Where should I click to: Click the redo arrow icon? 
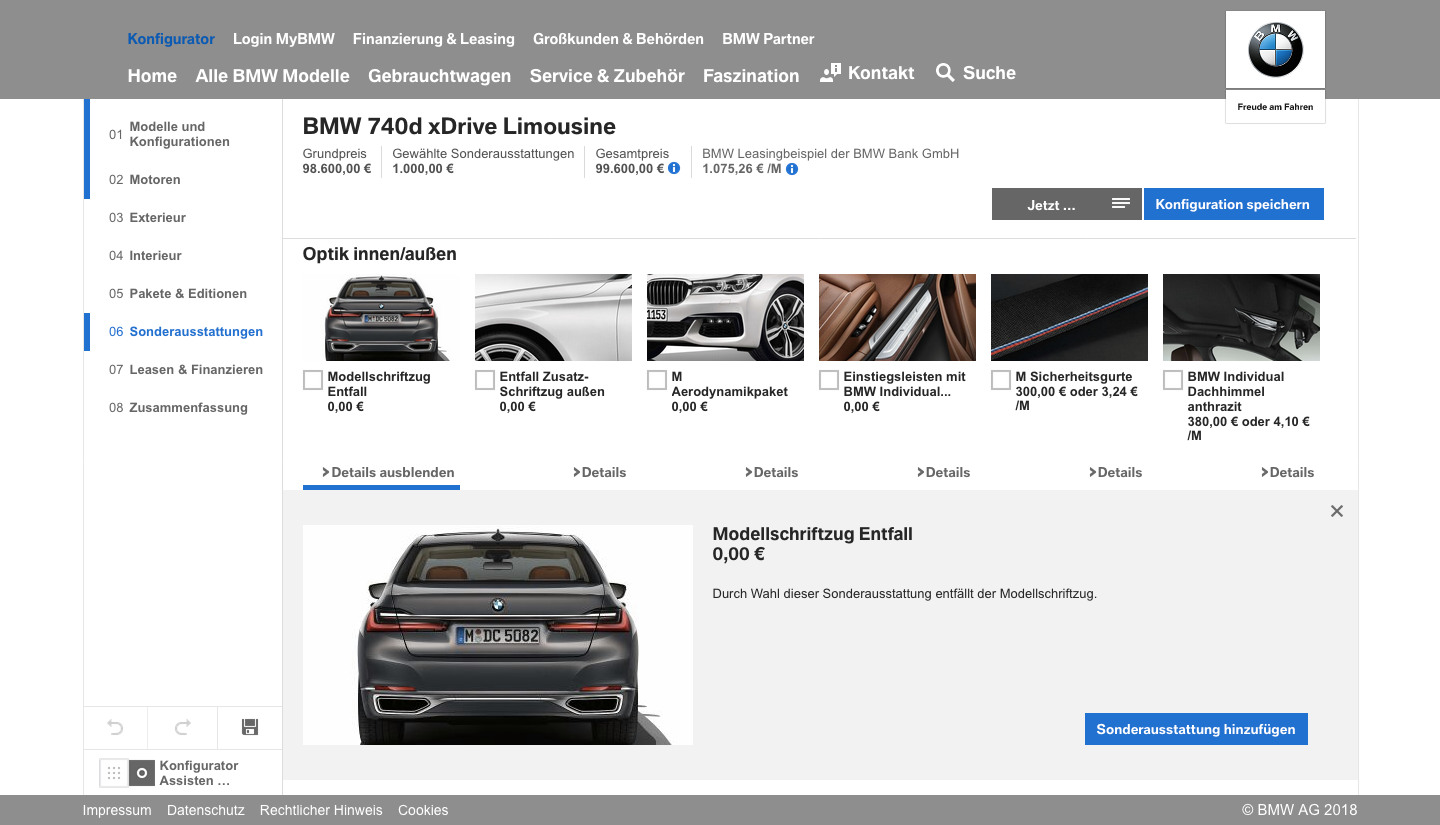182,728
